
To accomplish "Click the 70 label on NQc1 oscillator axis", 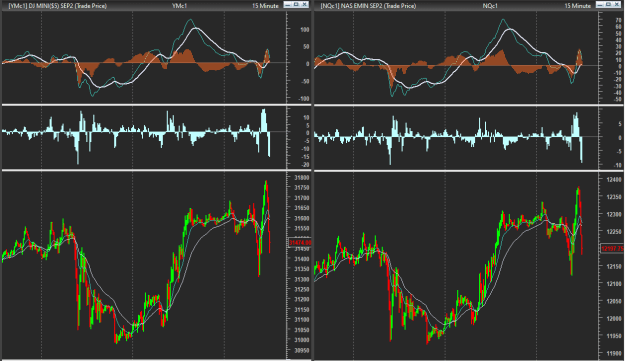I will click(619, 20).
